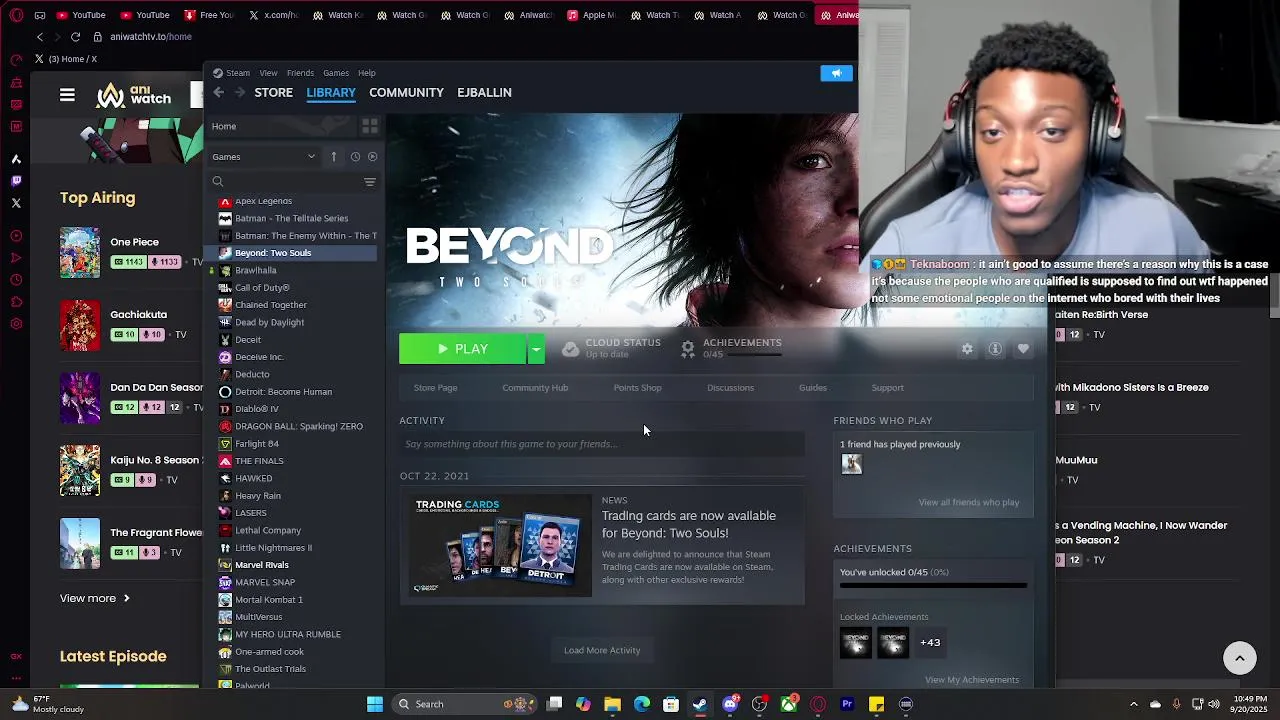Image resolution: width=1280 pixels, height=720 pixels.
Task: Select Brawlhalla in the library list
Action: (255, 270)
